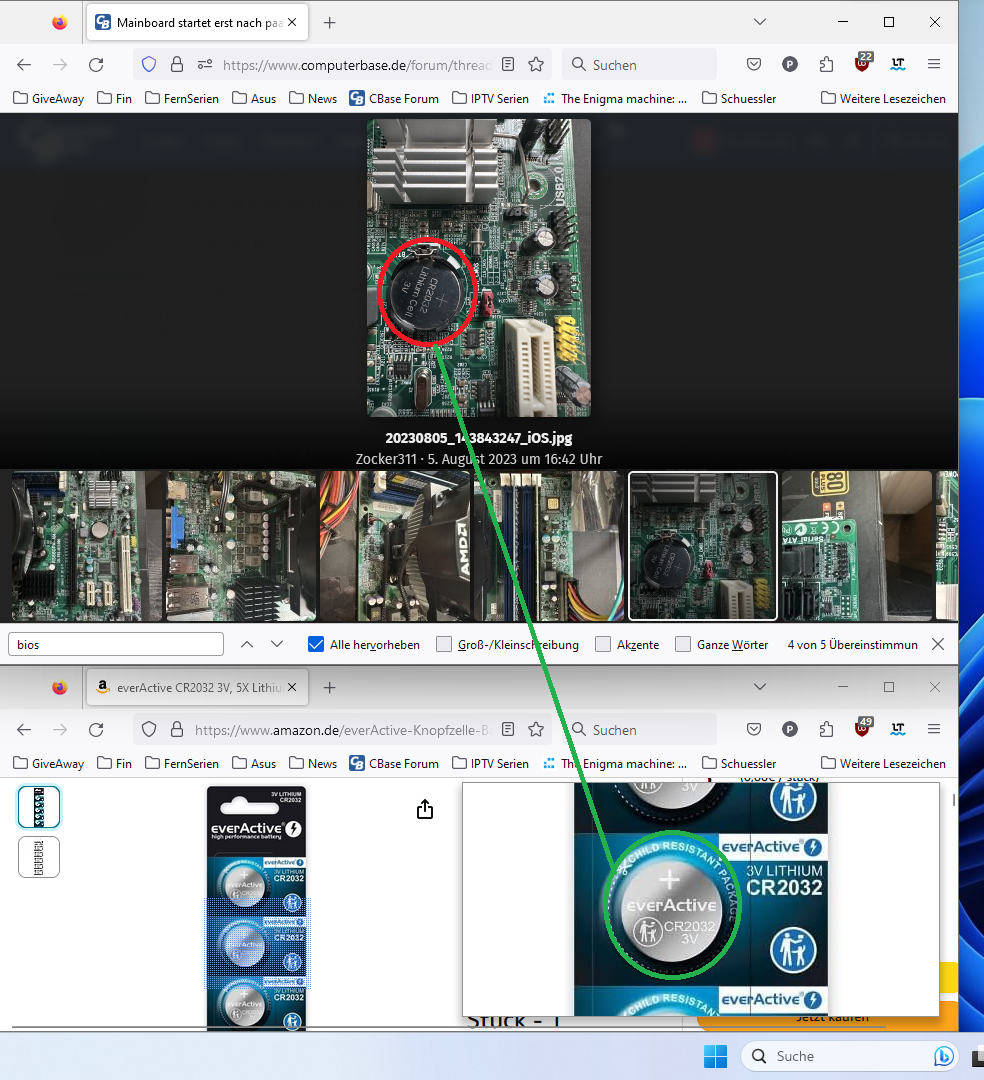This screenshot has width=984, height=1080.
Task: Open CBase Forum bookmark in top window
Action: click(x=394, y=98)
